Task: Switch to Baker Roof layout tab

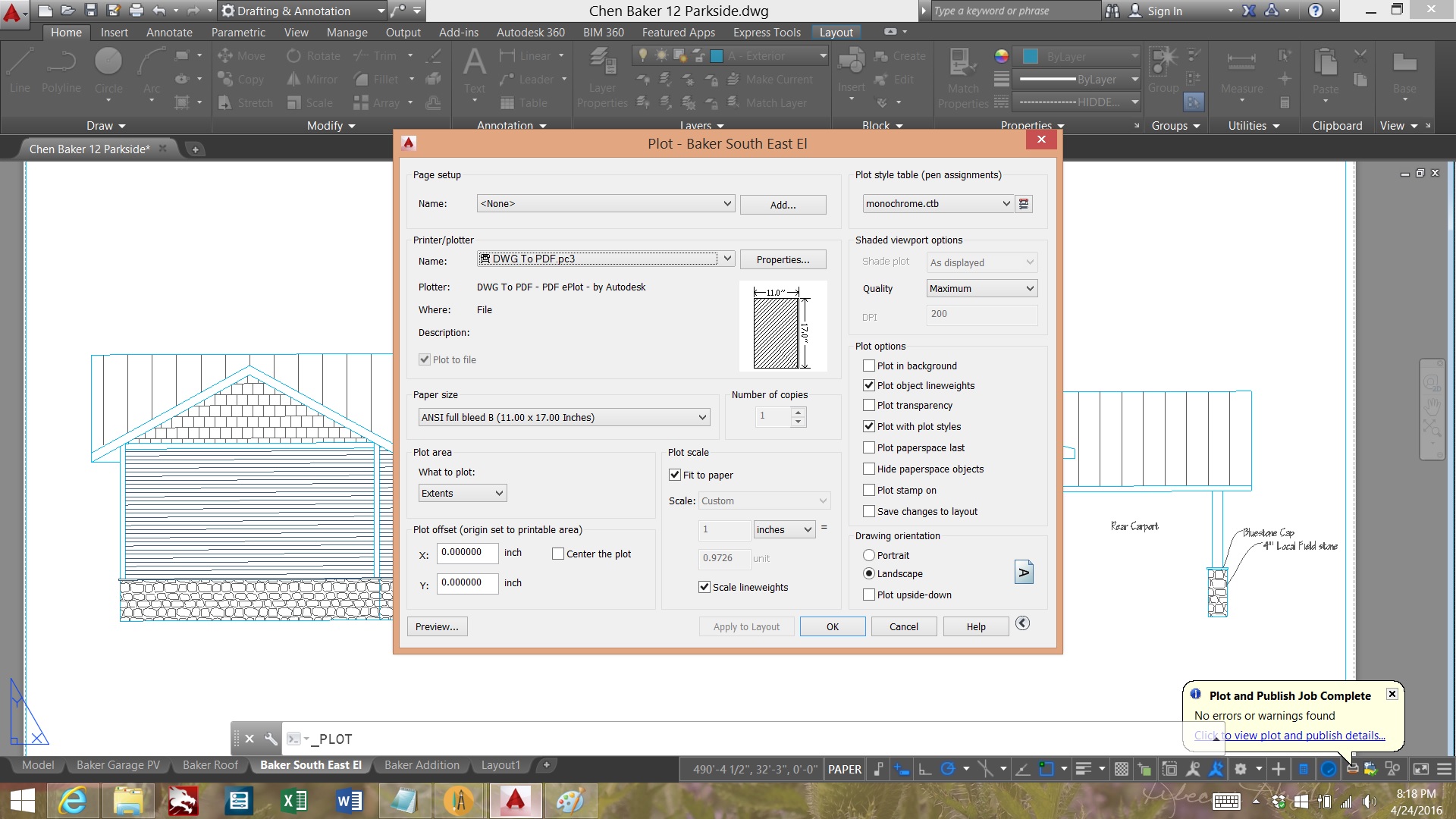Action: tap(210, 765)
